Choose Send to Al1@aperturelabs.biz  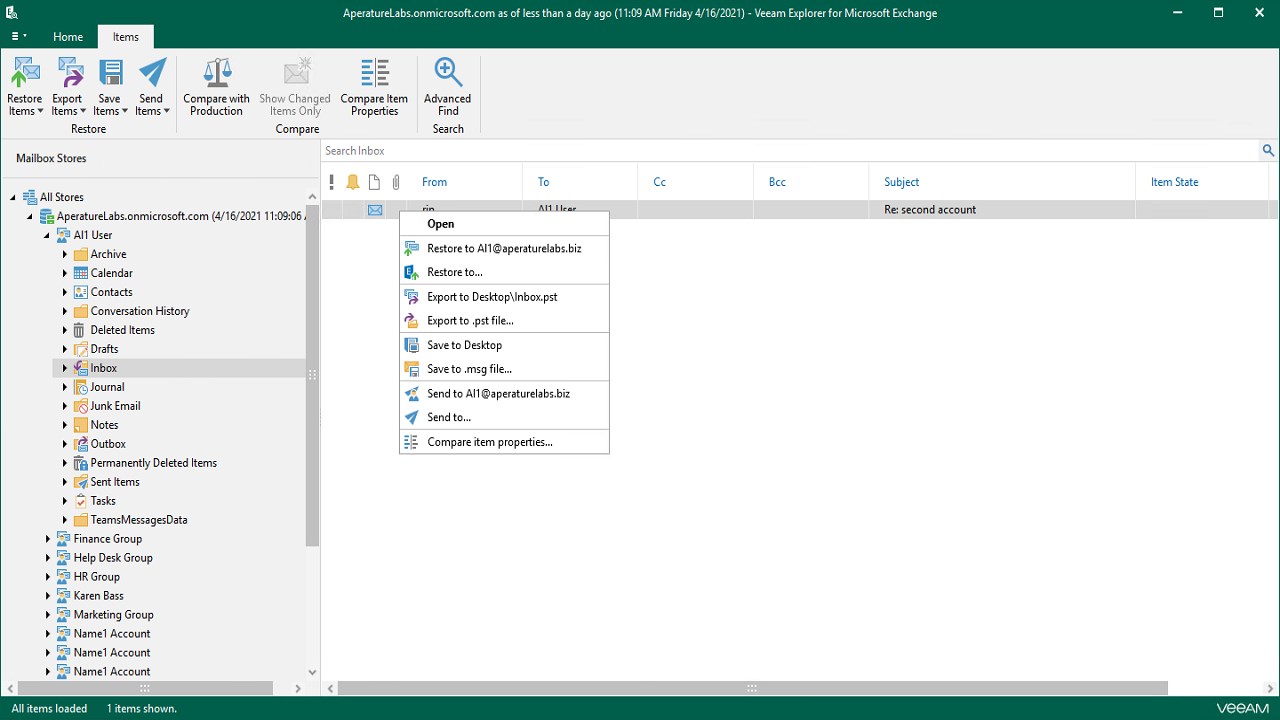[504, 394]
